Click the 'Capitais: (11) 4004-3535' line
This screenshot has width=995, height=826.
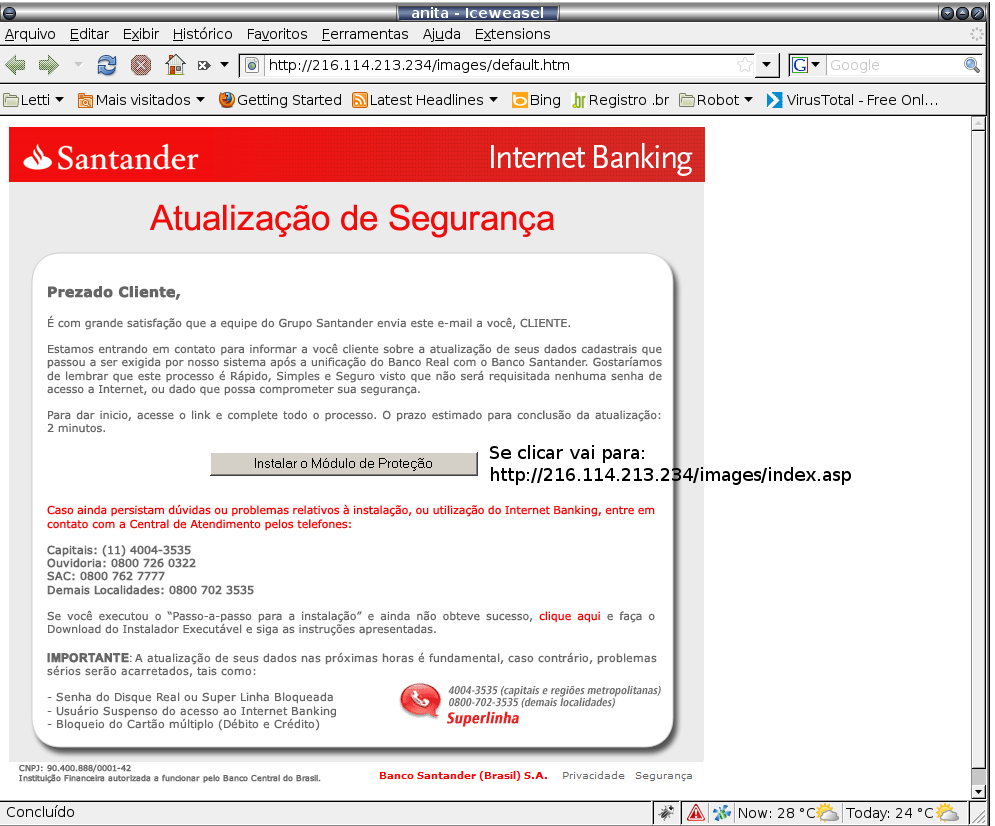[119, 550]
